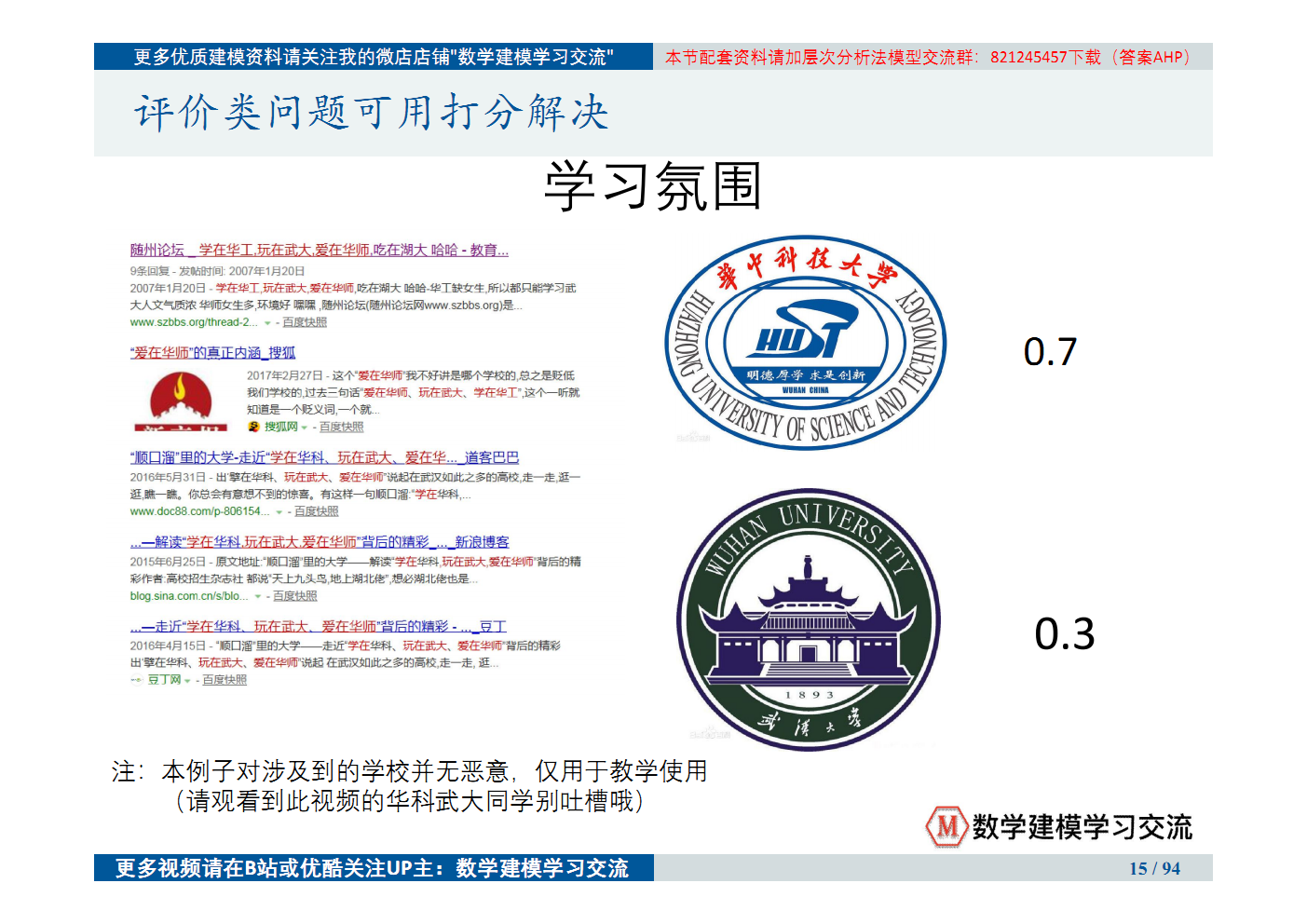Expand the arrow next to 搜狐网

[x=304, y=428]
